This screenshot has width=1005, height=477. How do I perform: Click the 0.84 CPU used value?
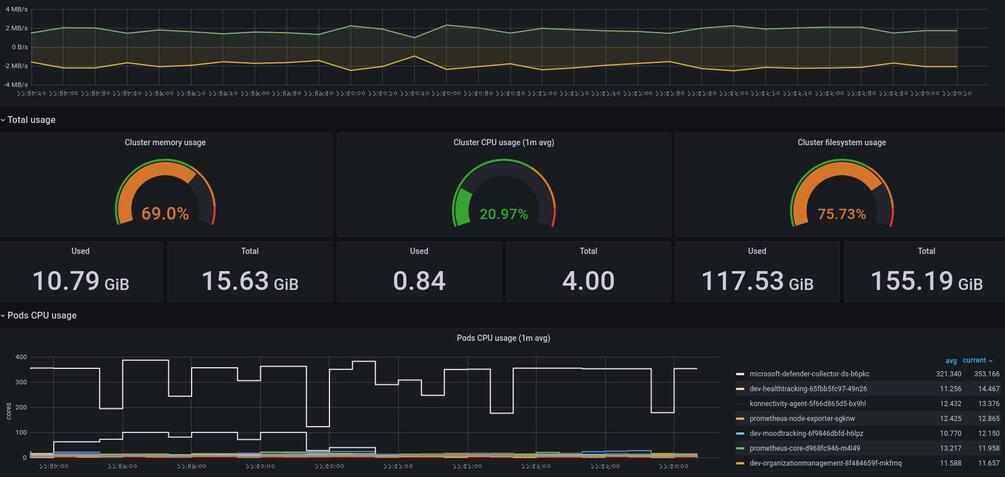(x=419, y=281)
